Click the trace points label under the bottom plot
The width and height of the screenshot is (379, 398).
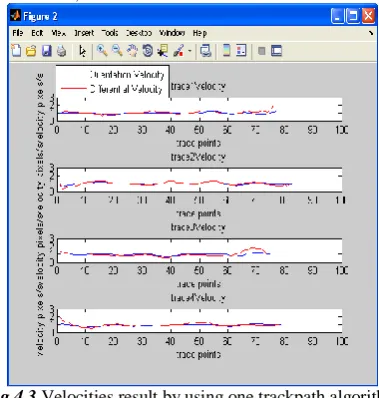tap(198, 354)
